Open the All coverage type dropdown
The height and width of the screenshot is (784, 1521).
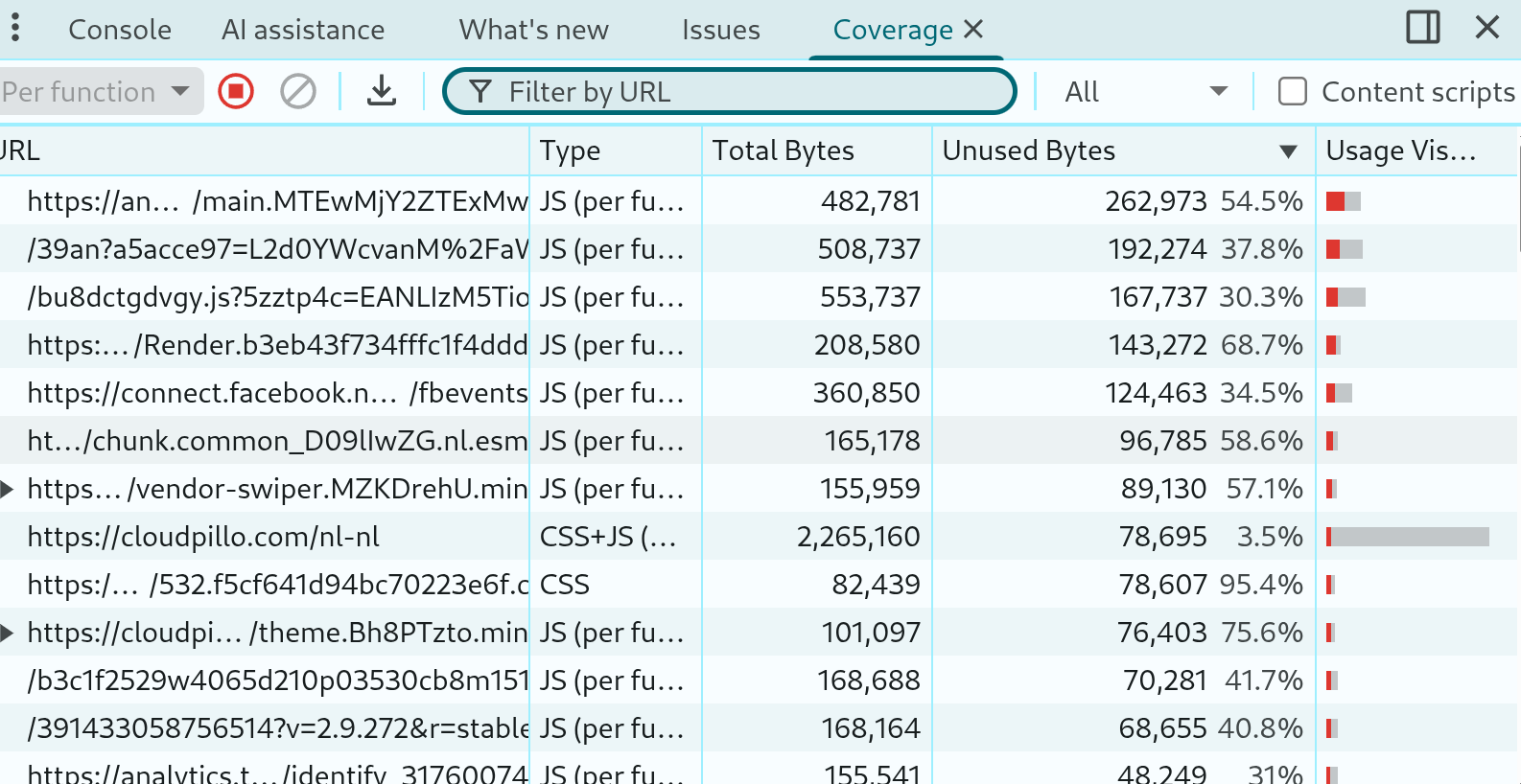tap(1145, 92)
